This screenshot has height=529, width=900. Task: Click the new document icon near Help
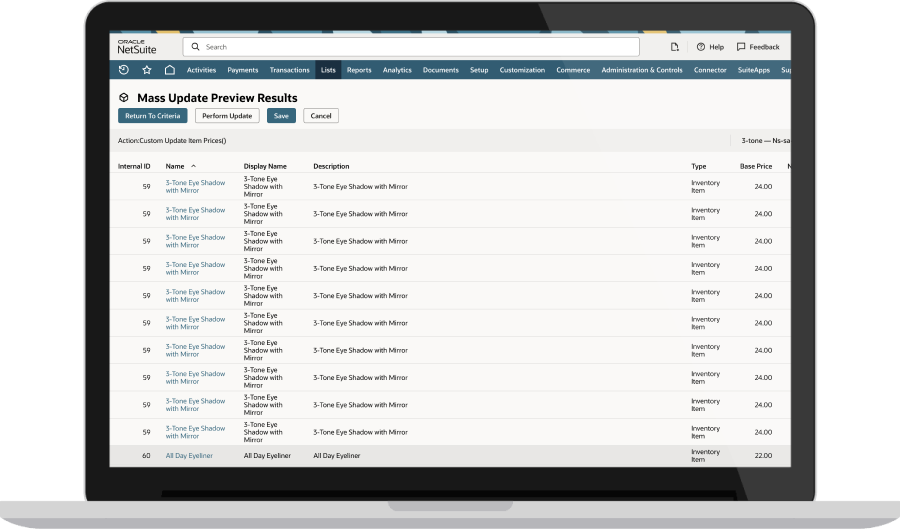click(x=674, y=47)
